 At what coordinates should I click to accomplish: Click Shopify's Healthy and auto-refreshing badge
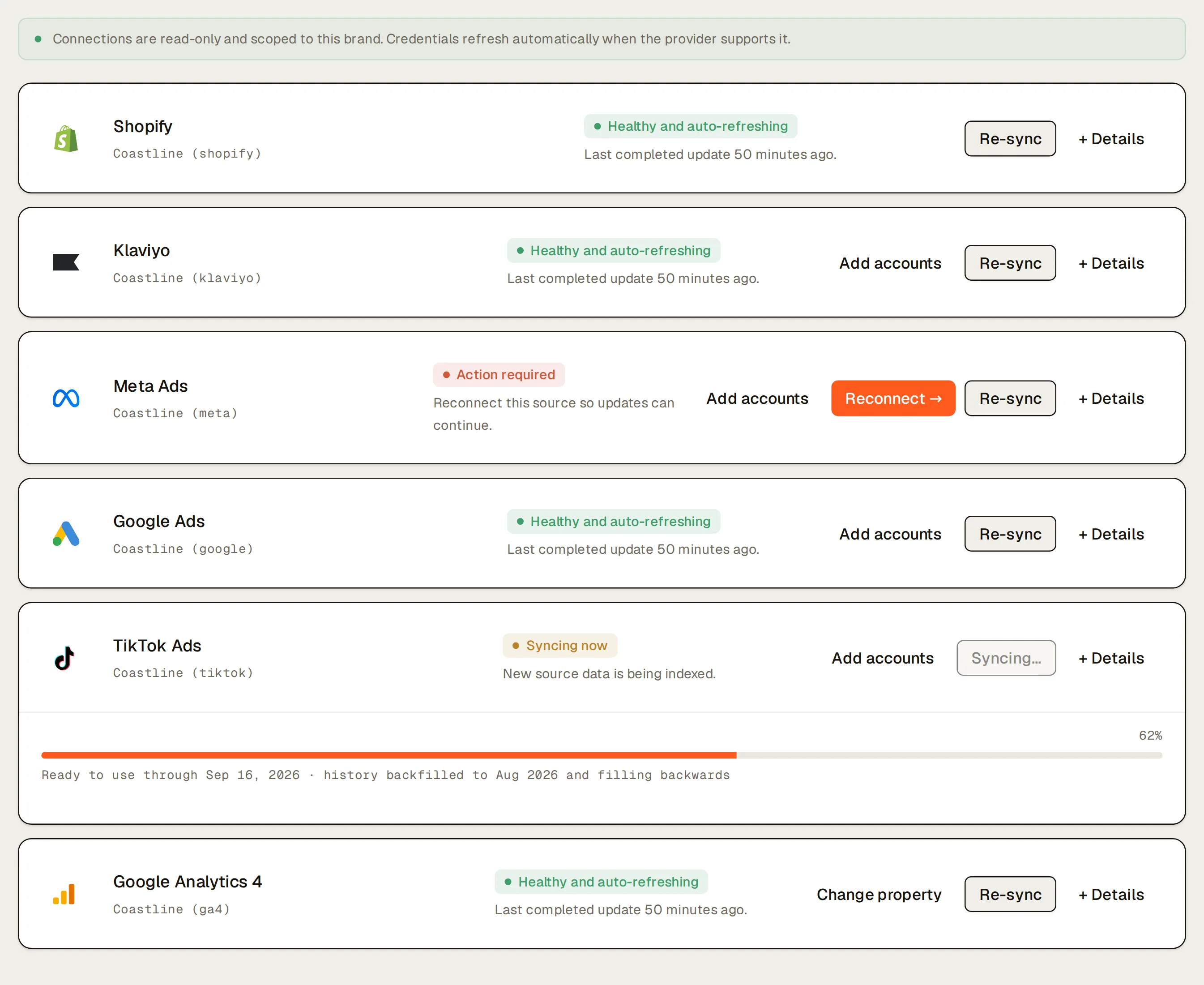tap(691, 126)
